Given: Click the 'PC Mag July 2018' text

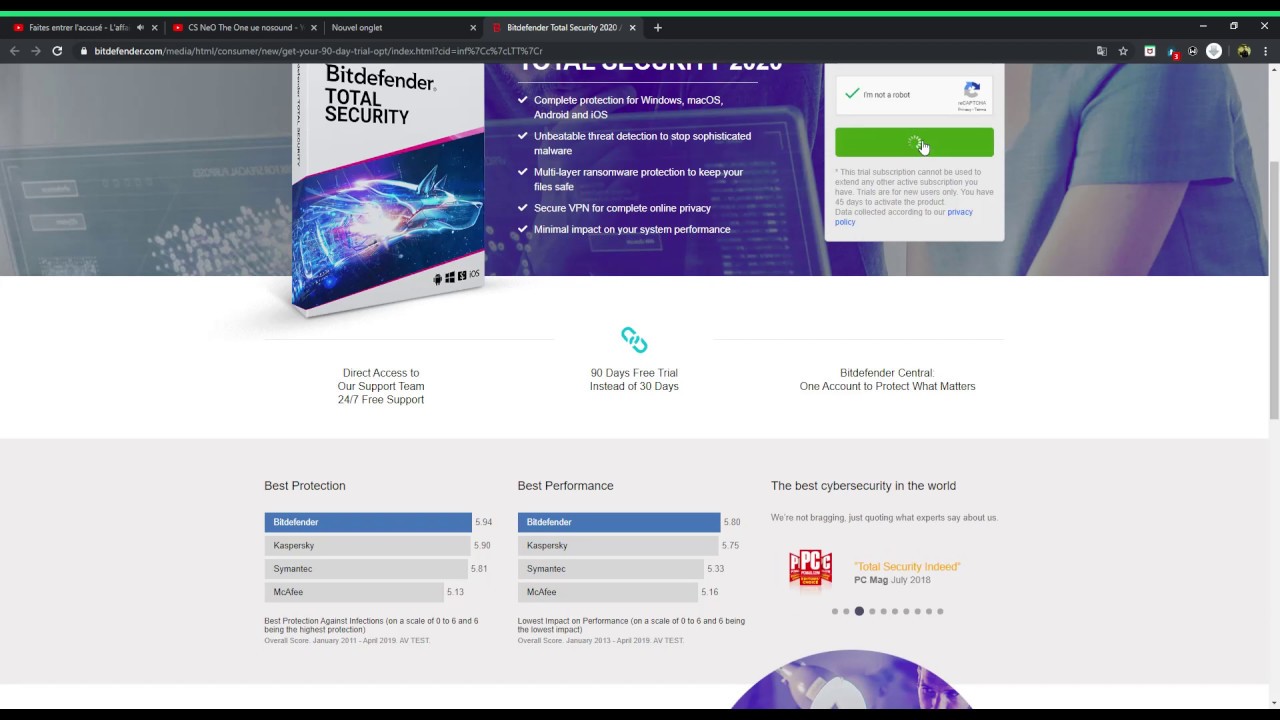Looking at the screenshot, I should point(892,580).
